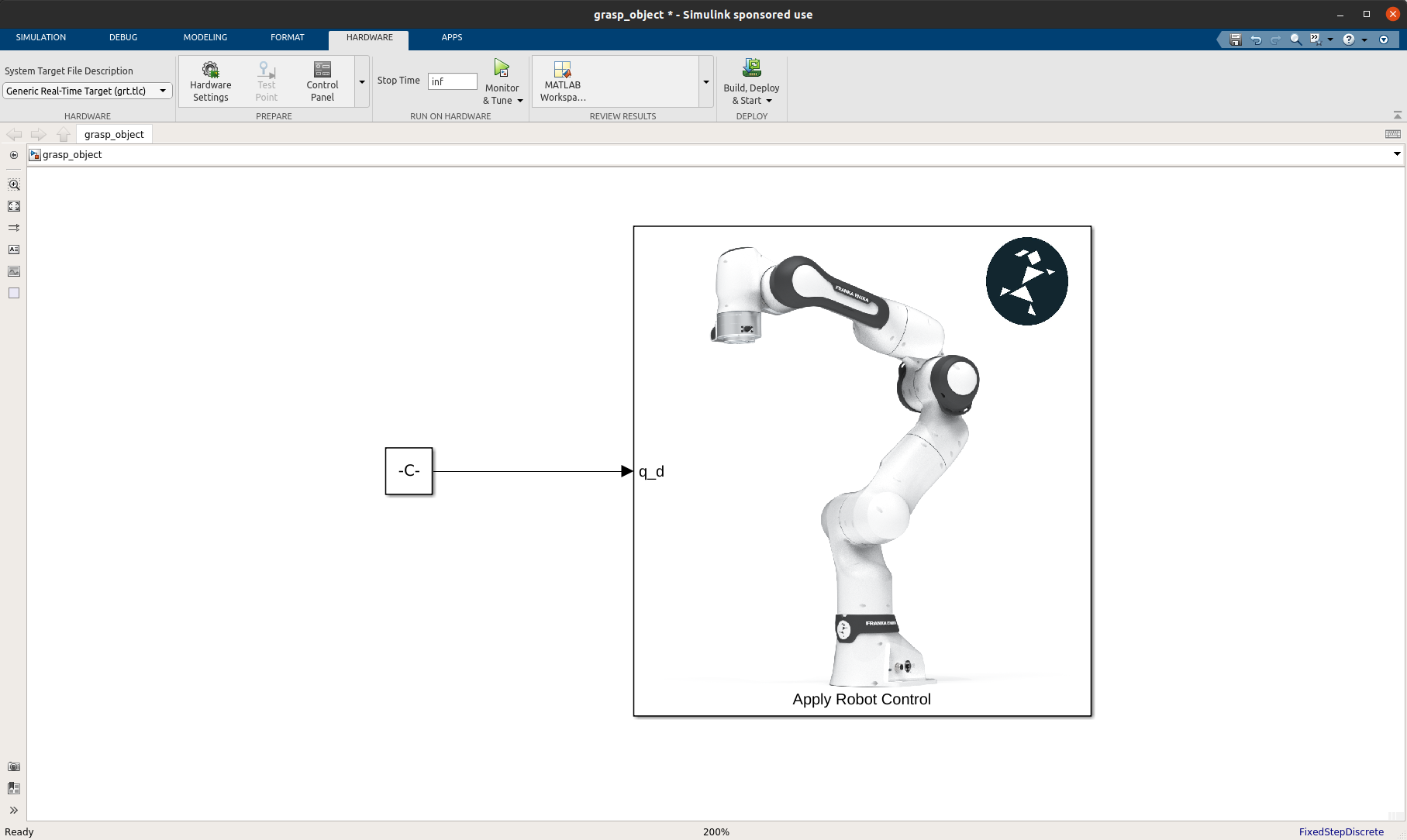Toggle the annotation tool in the palette

tap(14, 250)
